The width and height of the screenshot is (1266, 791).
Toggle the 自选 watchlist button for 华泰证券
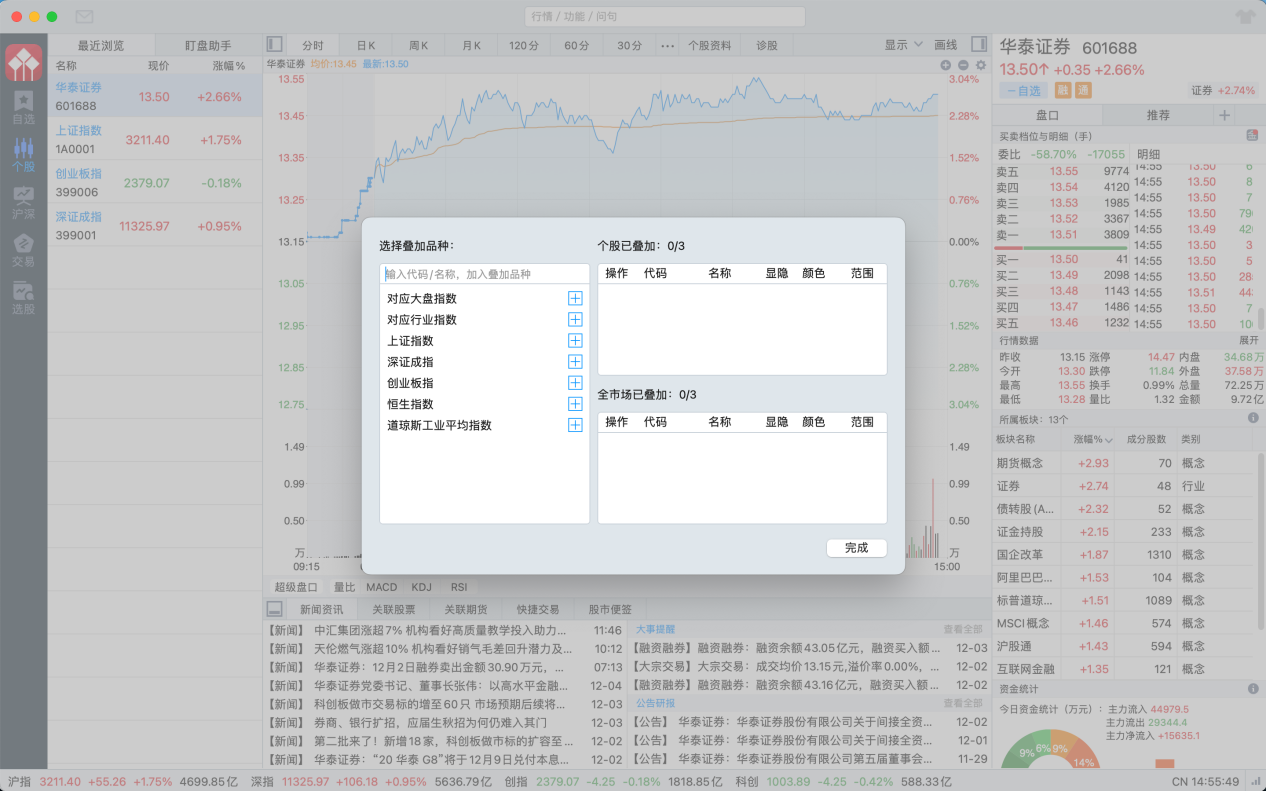click(x=1026, y=90)
